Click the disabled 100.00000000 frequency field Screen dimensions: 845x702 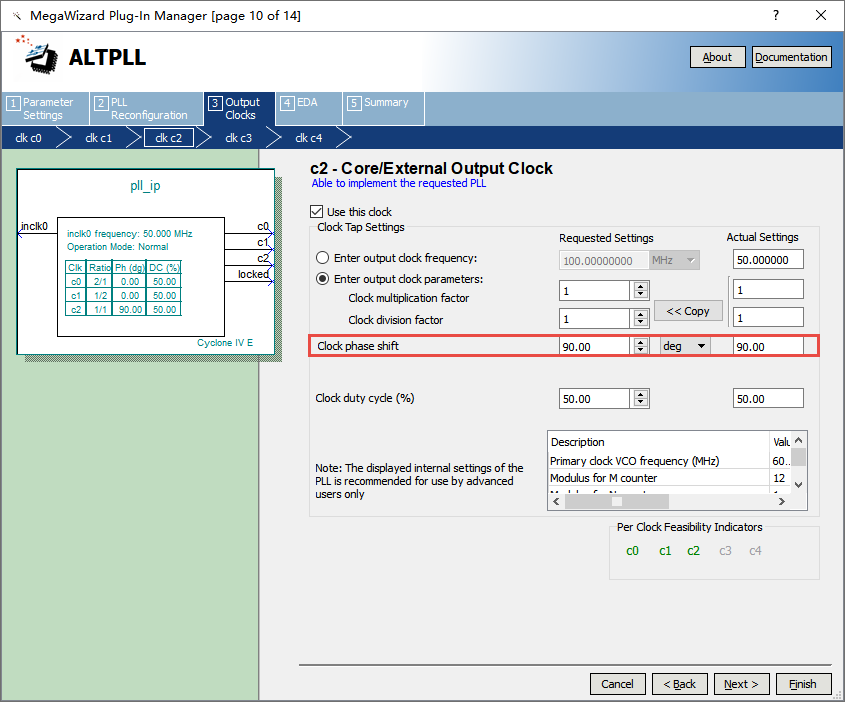click(604, 261)
